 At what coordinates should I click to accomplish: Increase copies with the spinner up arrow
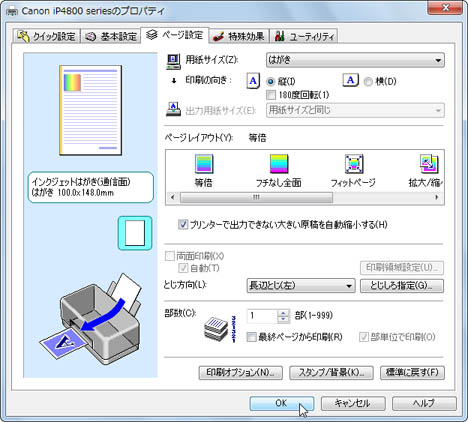[x=283, y=313]
